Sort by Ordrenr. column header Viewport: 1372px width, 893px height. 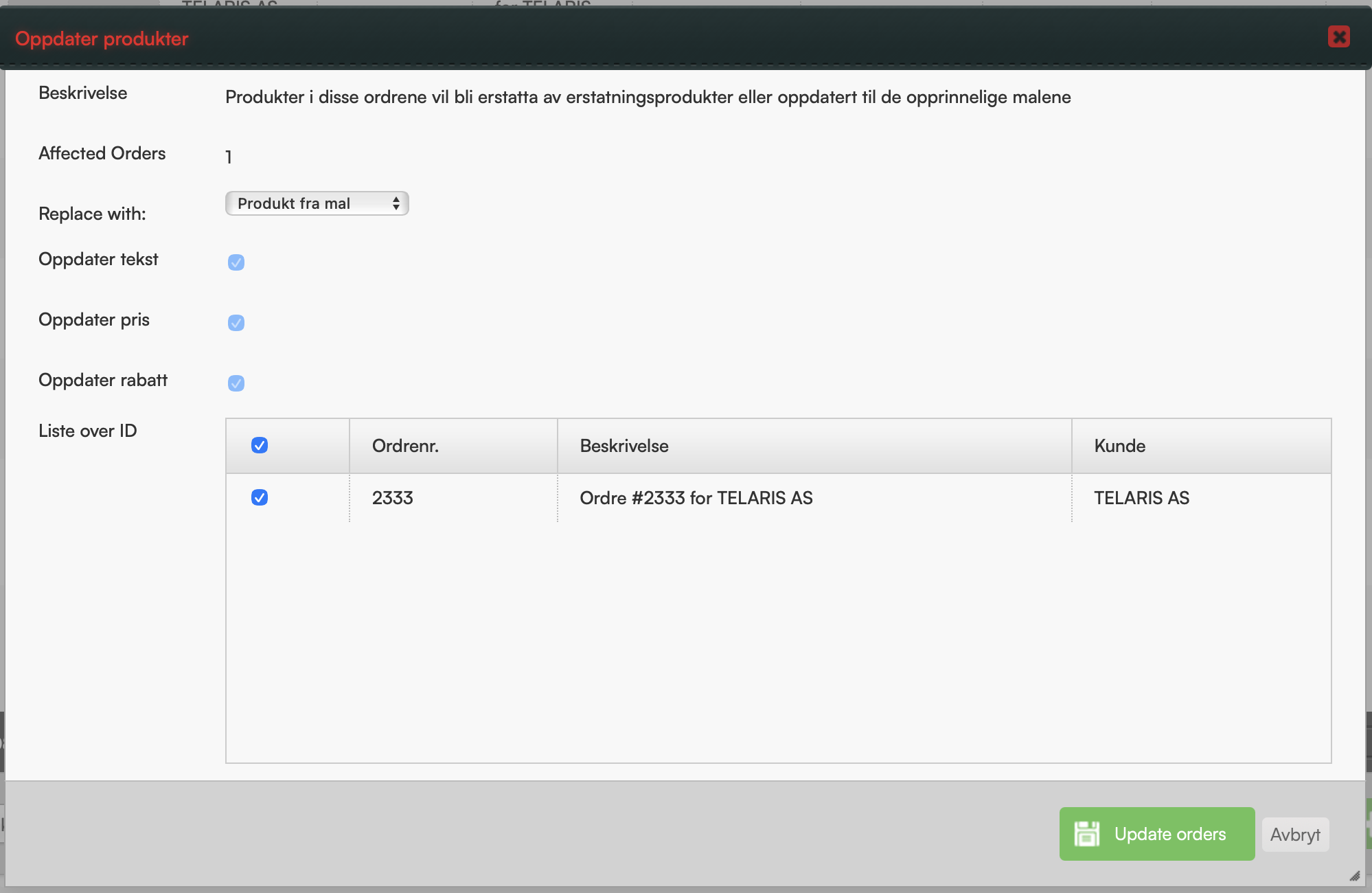tap(453, 446)
